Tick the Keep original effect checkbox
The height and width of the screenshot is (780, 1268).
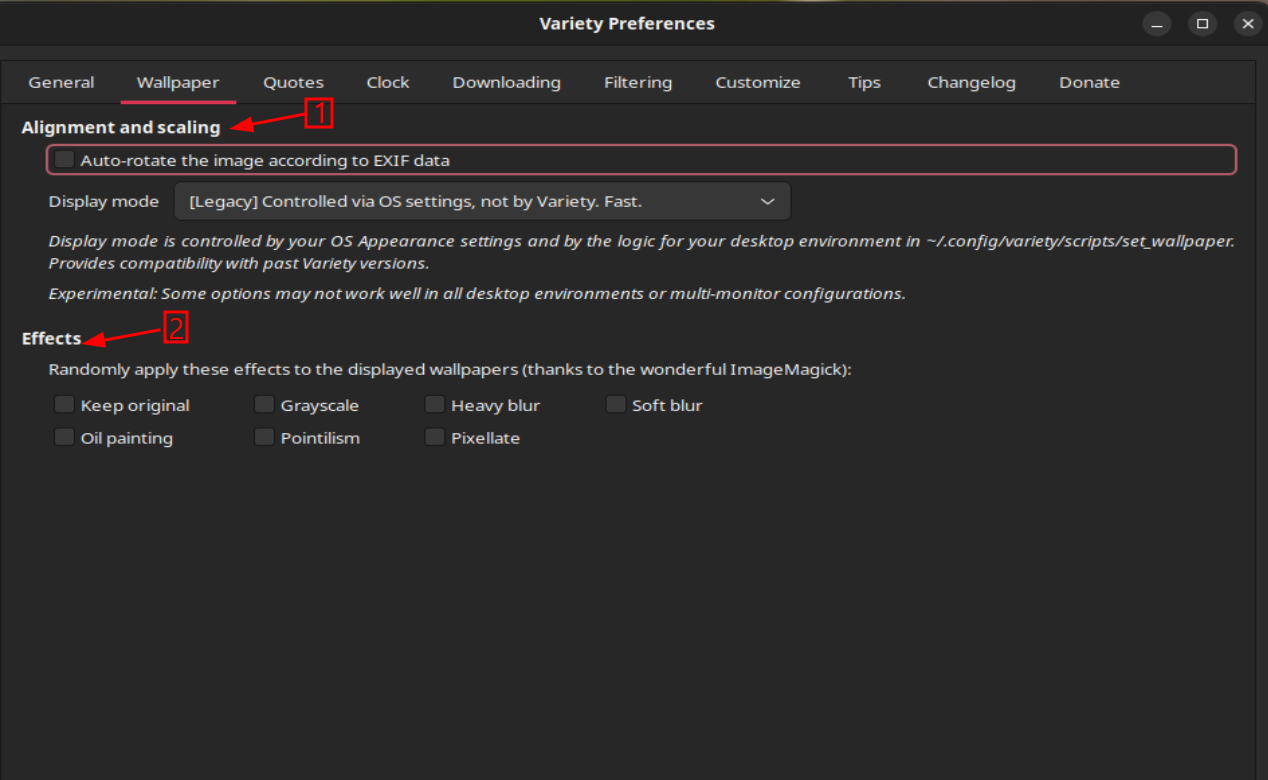[x=65, y=405]
